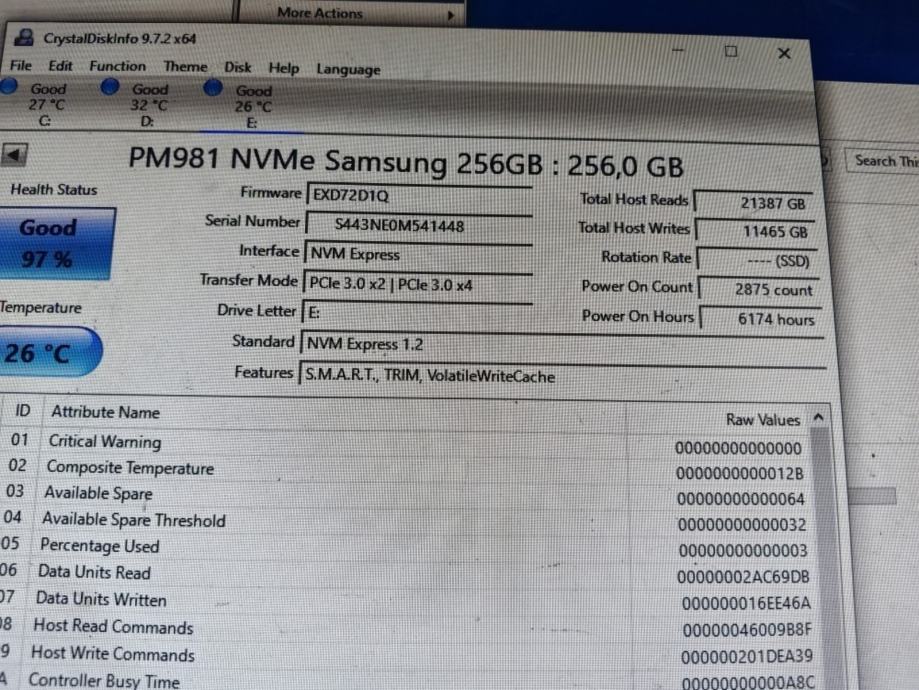Click the Serial Number field

(x=419, y=225)
